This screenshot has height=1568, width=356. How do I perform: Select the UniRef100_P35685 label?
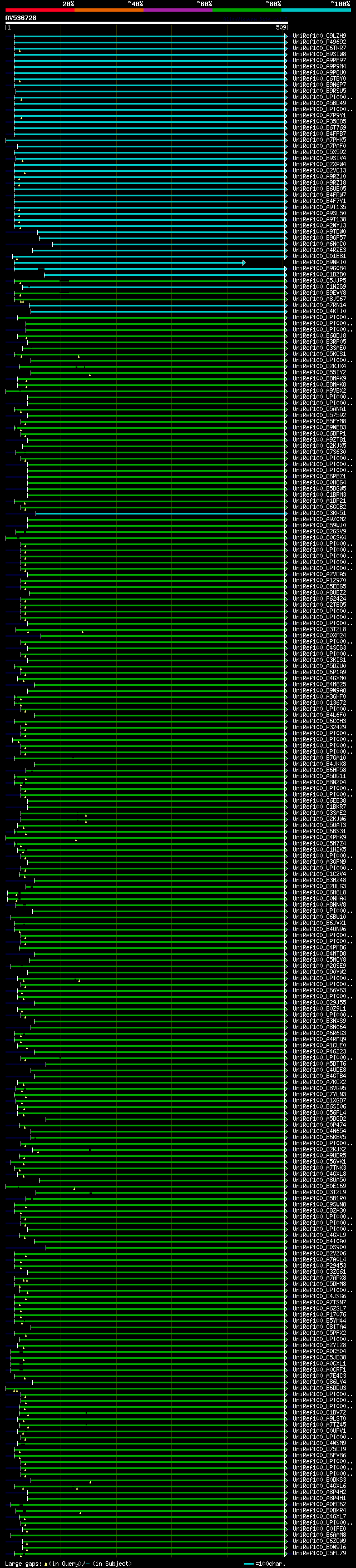coord(319,122)
